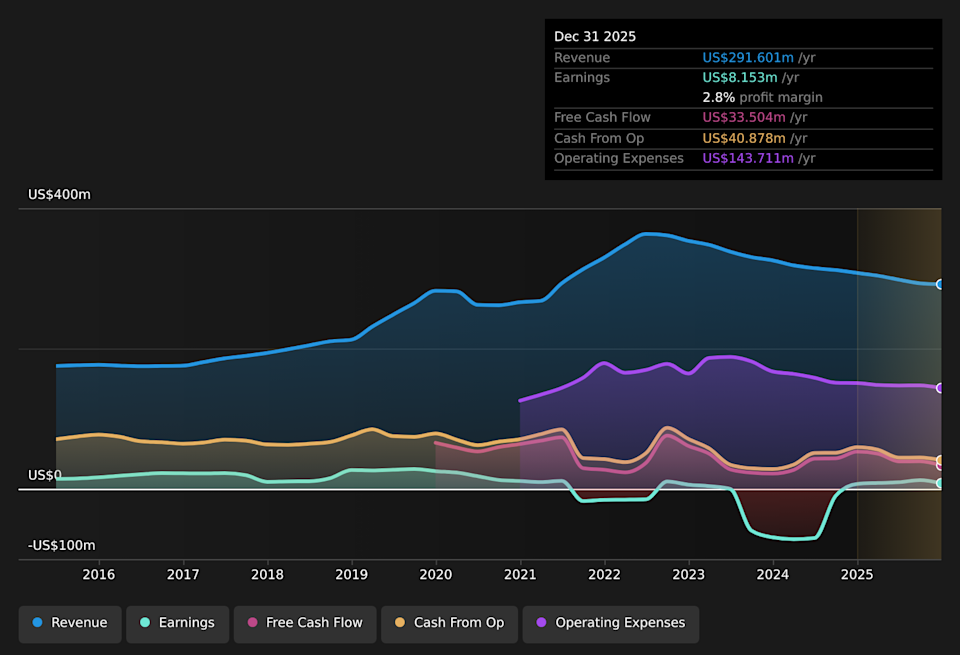Toggle the Revenue series in the legend
The height and width of the screenshot is (655, 960).
click(x=70, y=623)
